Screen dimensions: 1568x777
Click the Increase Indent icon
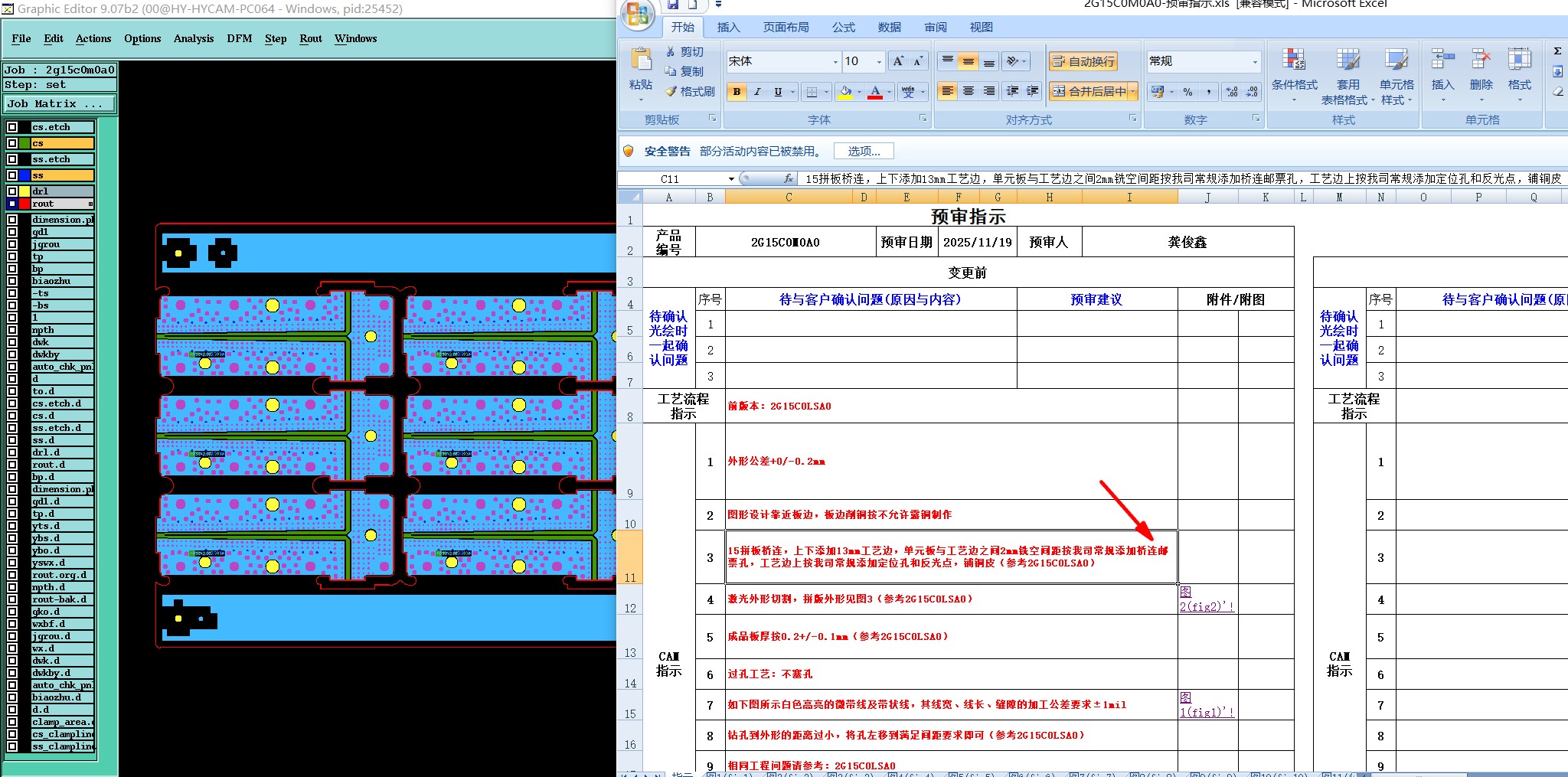1032,91
